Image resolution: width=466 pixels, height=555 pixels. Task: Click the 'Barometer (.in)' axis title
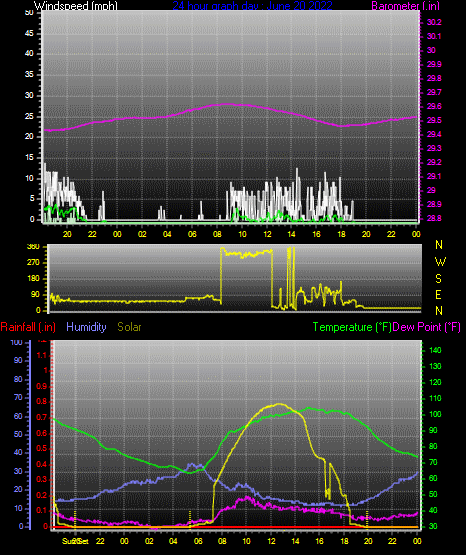pos(405,6)
